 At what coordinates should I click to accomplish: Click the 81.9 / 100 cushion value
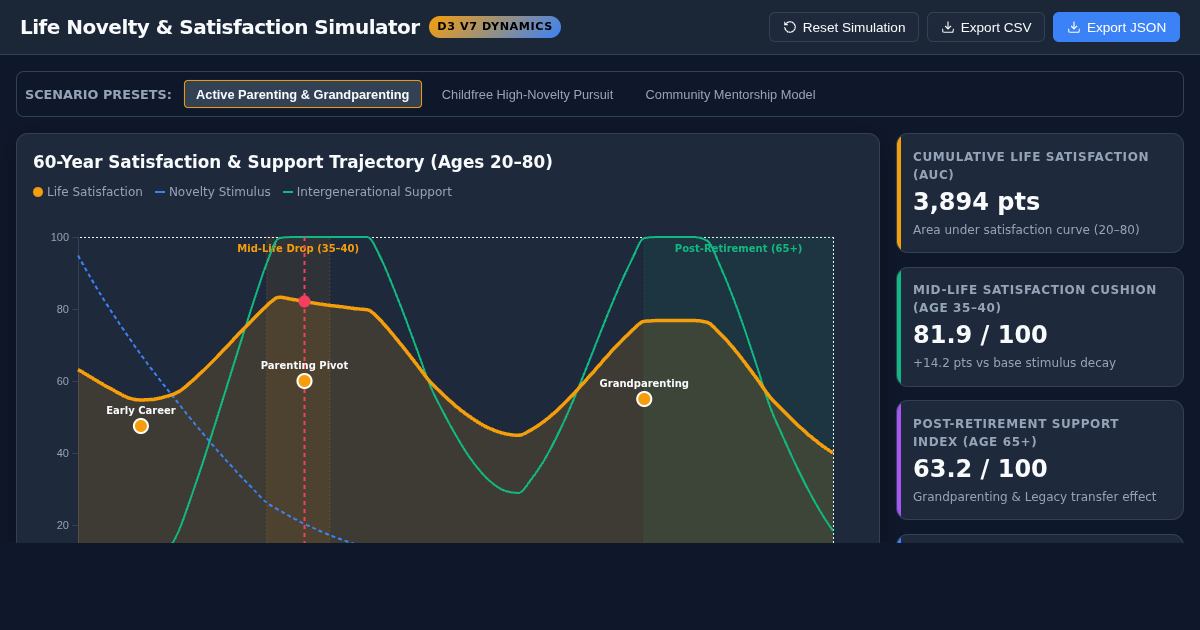[x=980, y=335]
